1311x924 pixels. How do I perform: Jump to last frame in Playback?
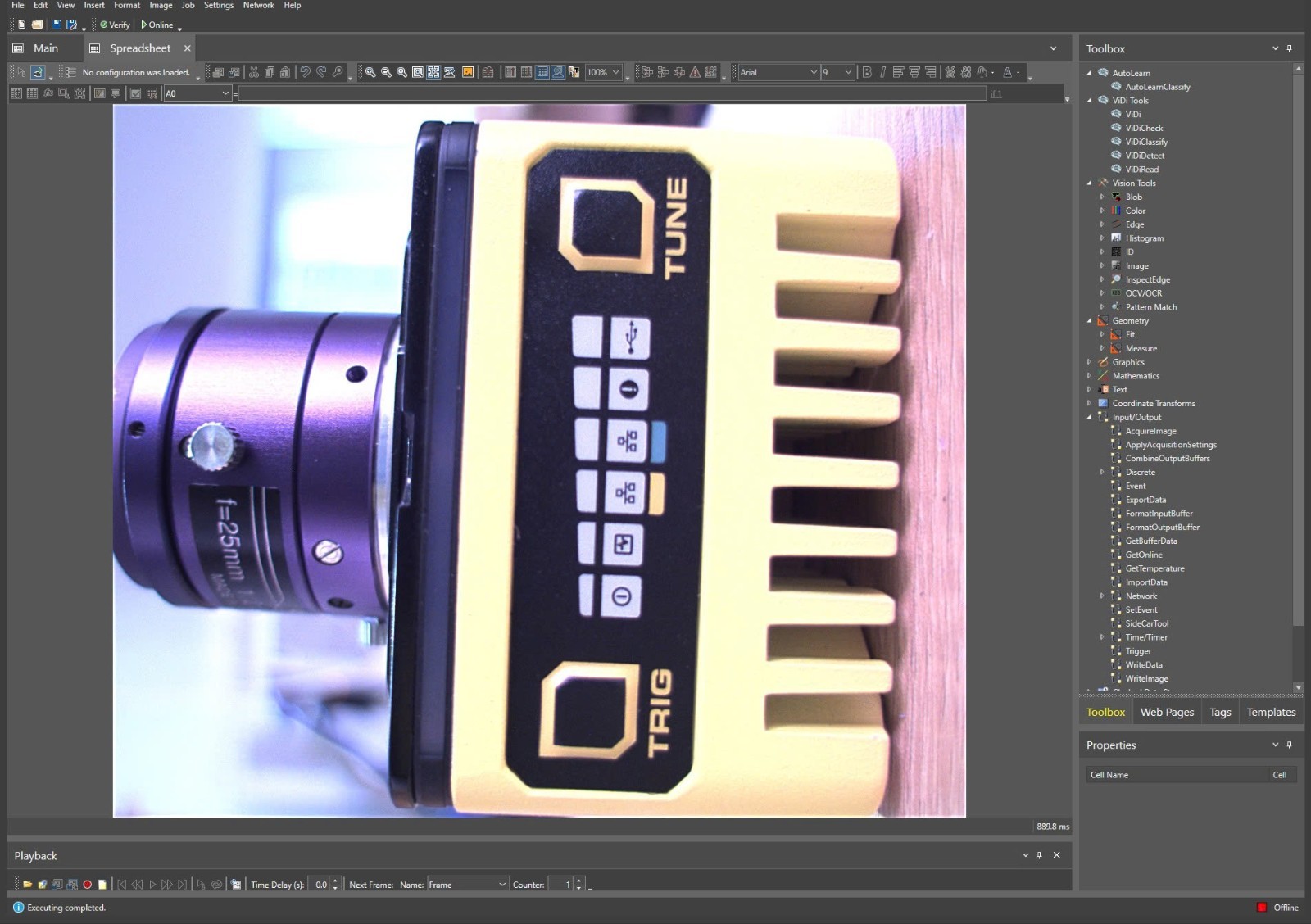(183, 885)
